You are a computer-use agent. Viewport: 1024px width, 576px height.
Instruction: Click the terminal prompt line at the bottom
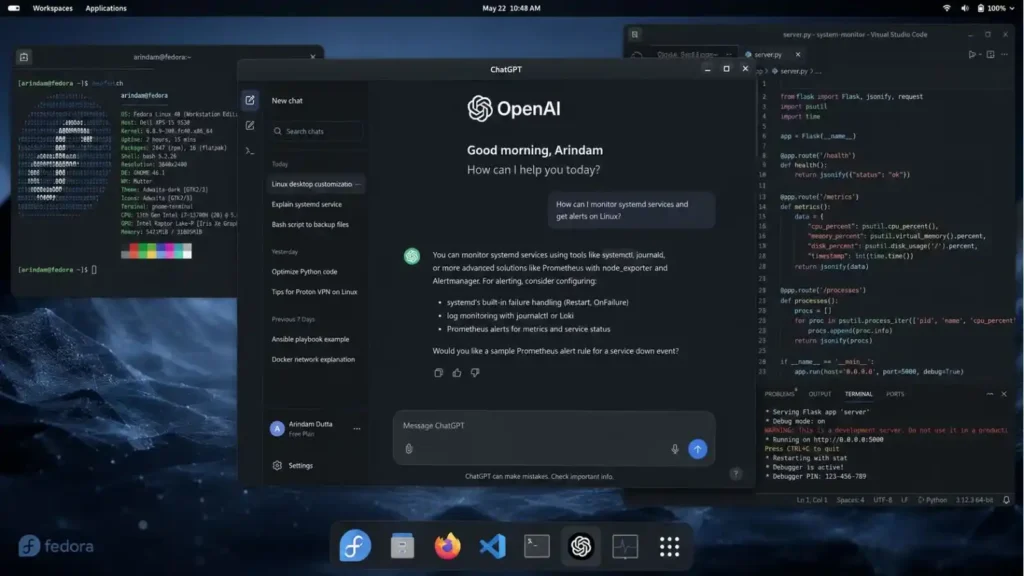57,270
